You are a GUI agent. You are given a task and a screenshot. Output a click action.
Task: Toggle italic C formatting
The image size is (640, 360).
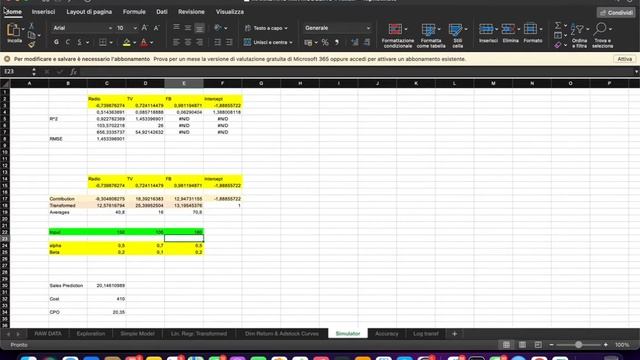click(68, 42)
